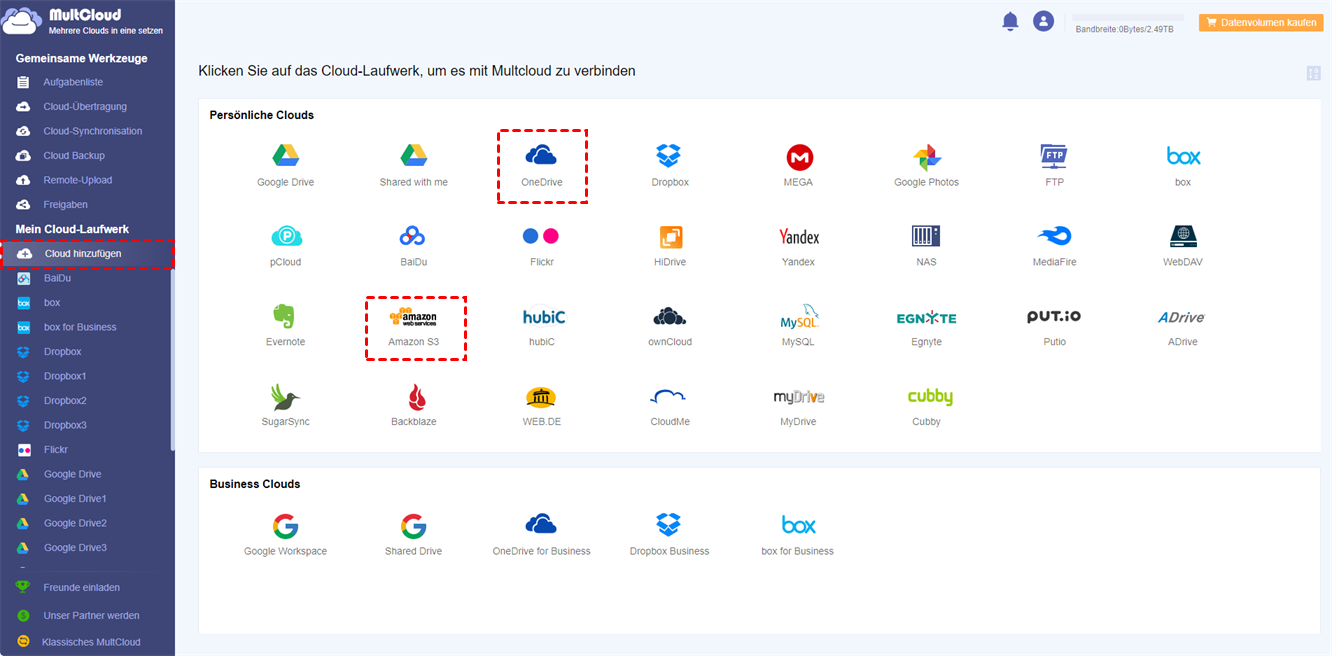Viewport: 1332px width, 656px height.
Task: Pick the MEGA cloud icon
Action: coord(798,157)
